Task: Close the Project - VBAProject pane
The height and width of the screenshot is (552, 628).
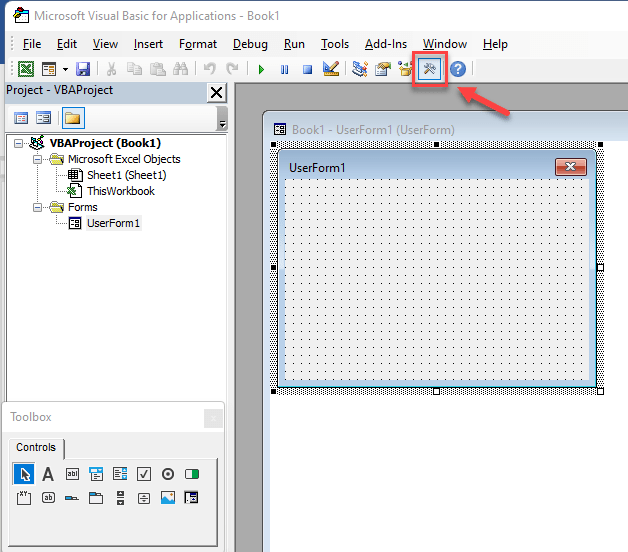Action: [216, 93]
